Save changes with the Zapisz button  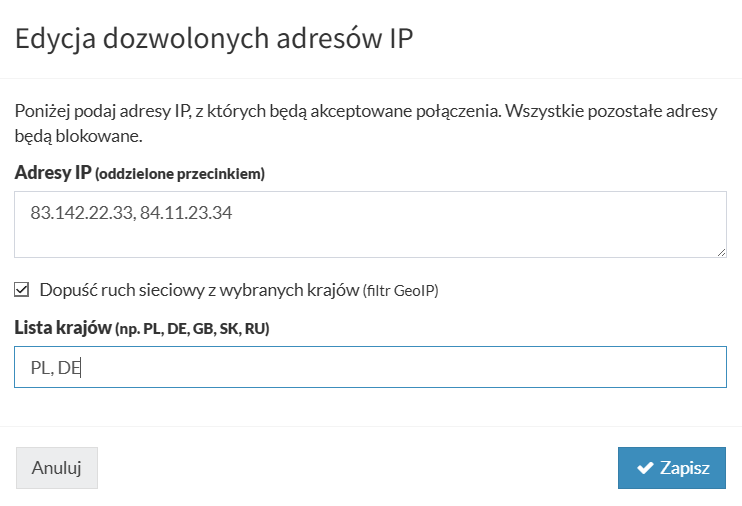[671, 468]
